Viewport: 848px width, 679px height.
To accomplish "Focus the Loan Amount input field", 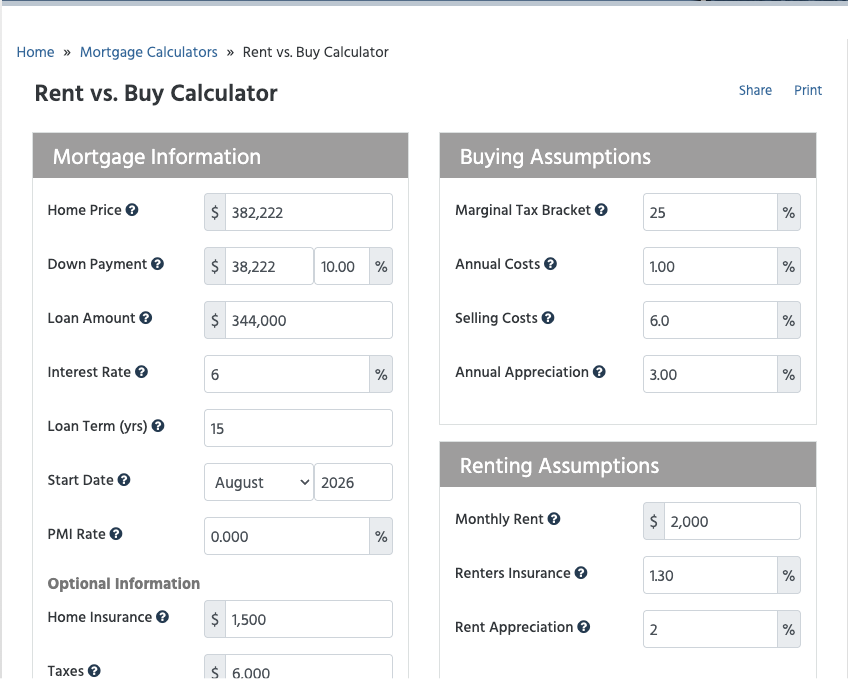I will tap(309, 320).
